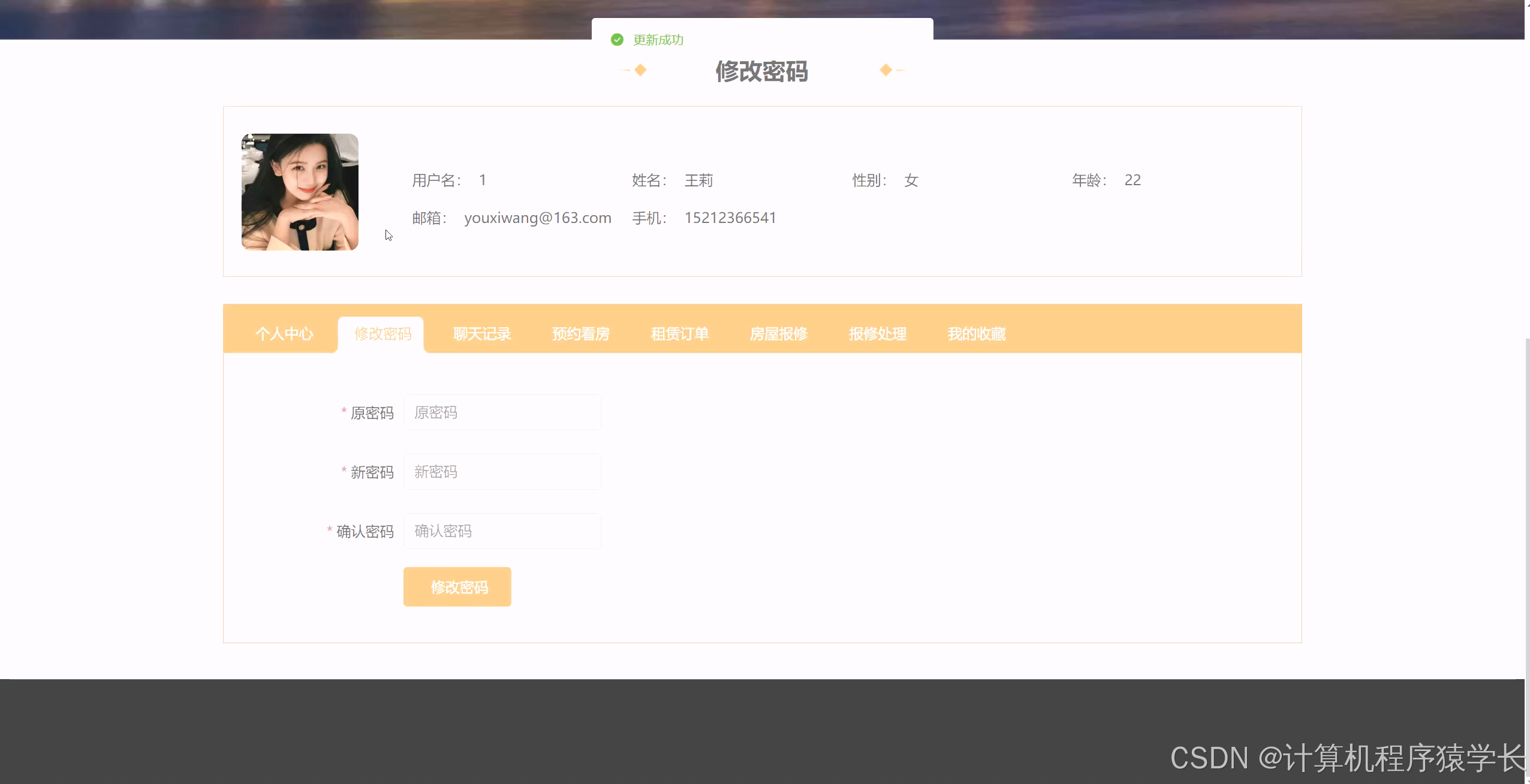Open the 个人中心 tab
The height and width of the screenshot is (784, 1530).
coord(284,334)
